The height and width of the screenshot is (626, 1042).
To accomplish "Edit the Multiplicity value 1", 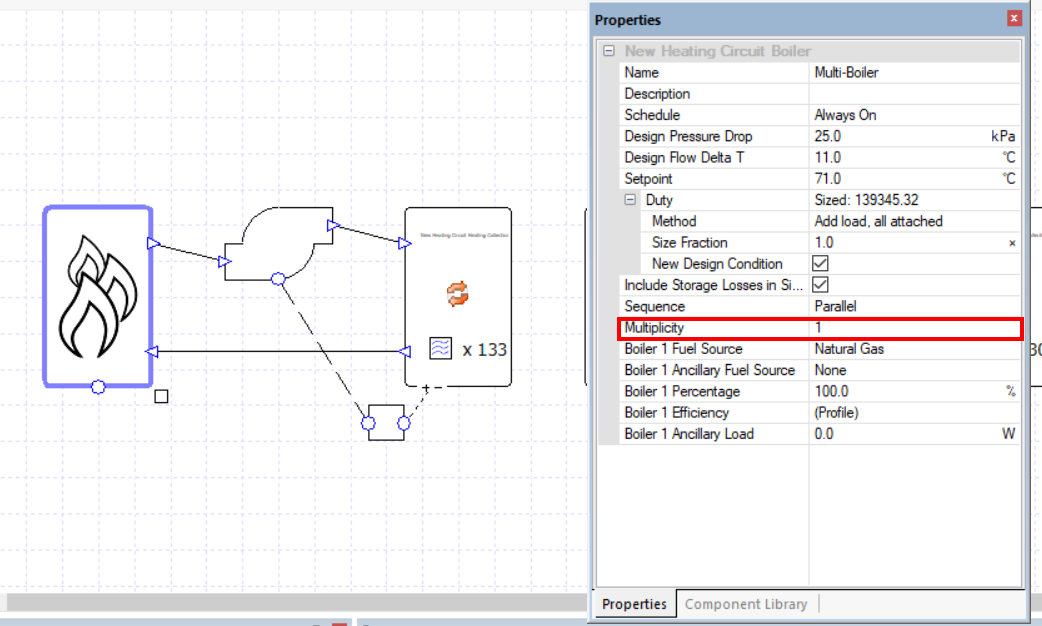I will click(x=914, y=328).
